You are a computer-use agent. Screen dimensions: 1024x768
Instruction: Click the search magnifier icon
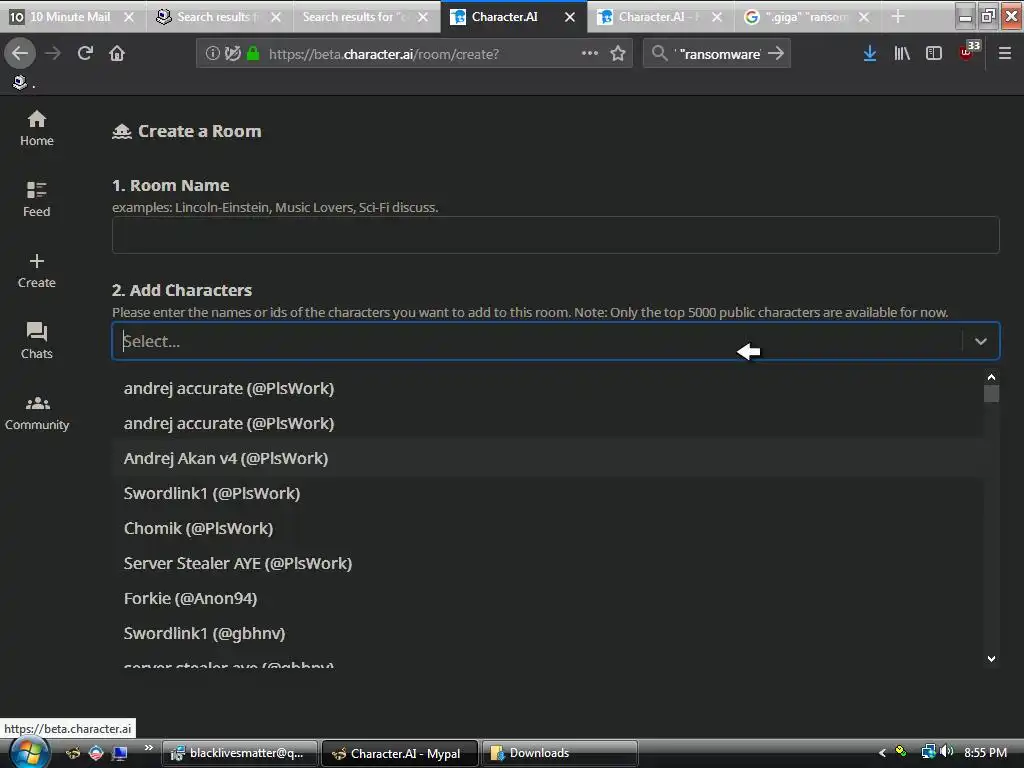pyautogui.click(x=660, y=54)
